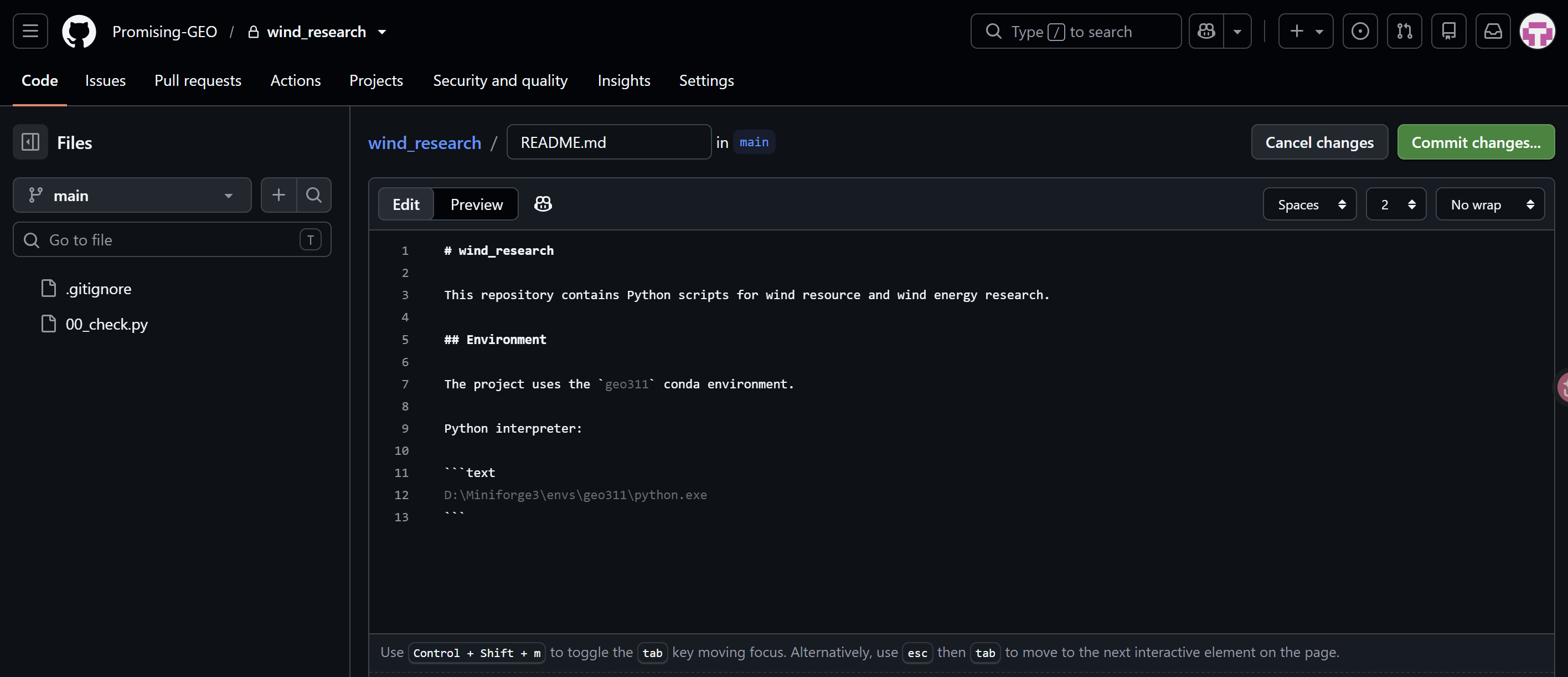Image resolution: width=1568 pixels, height=677 pixels.
Task: Open Security and quality tab
Action: (501, 80)
